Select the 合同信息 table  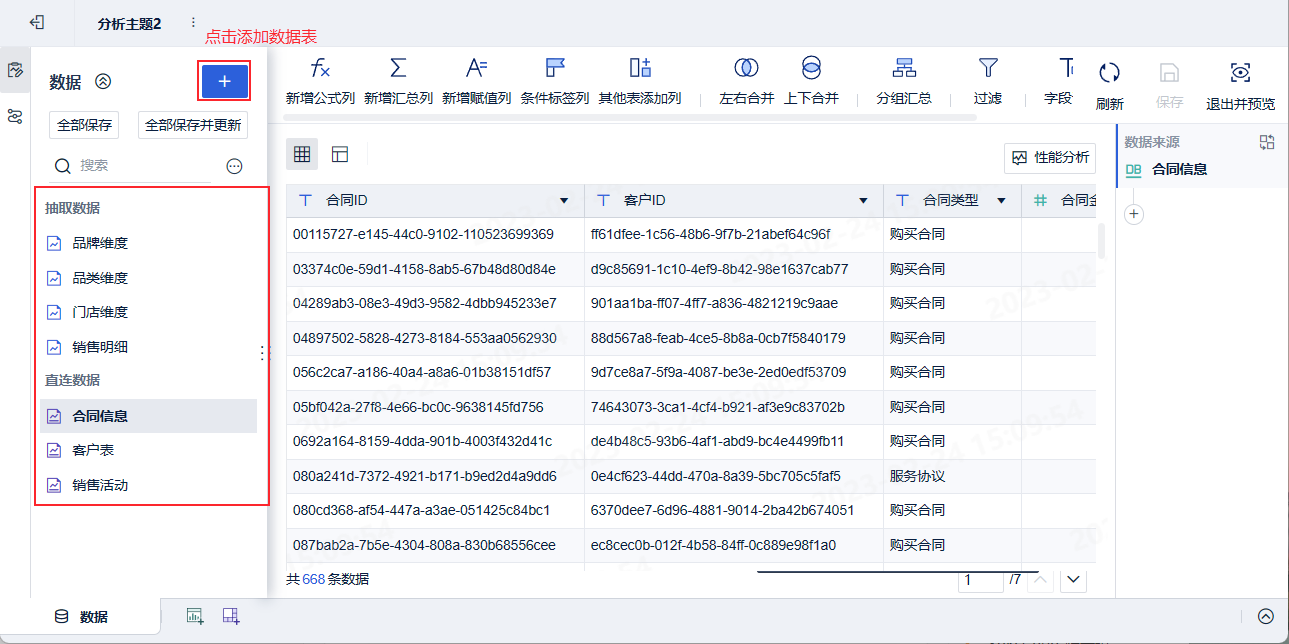pyautogui.click(x=148, y=416)
